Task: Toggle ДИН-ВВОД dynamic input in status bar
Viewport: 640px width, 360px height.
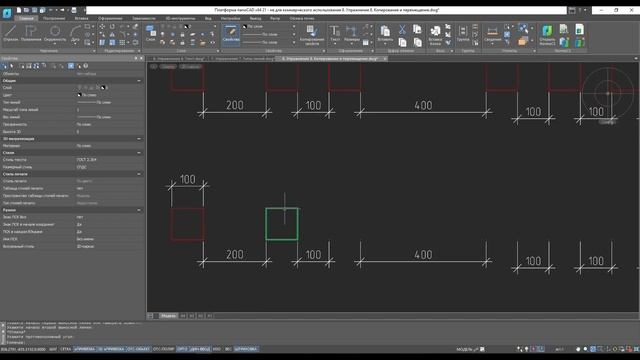Action: coord(200,349)
